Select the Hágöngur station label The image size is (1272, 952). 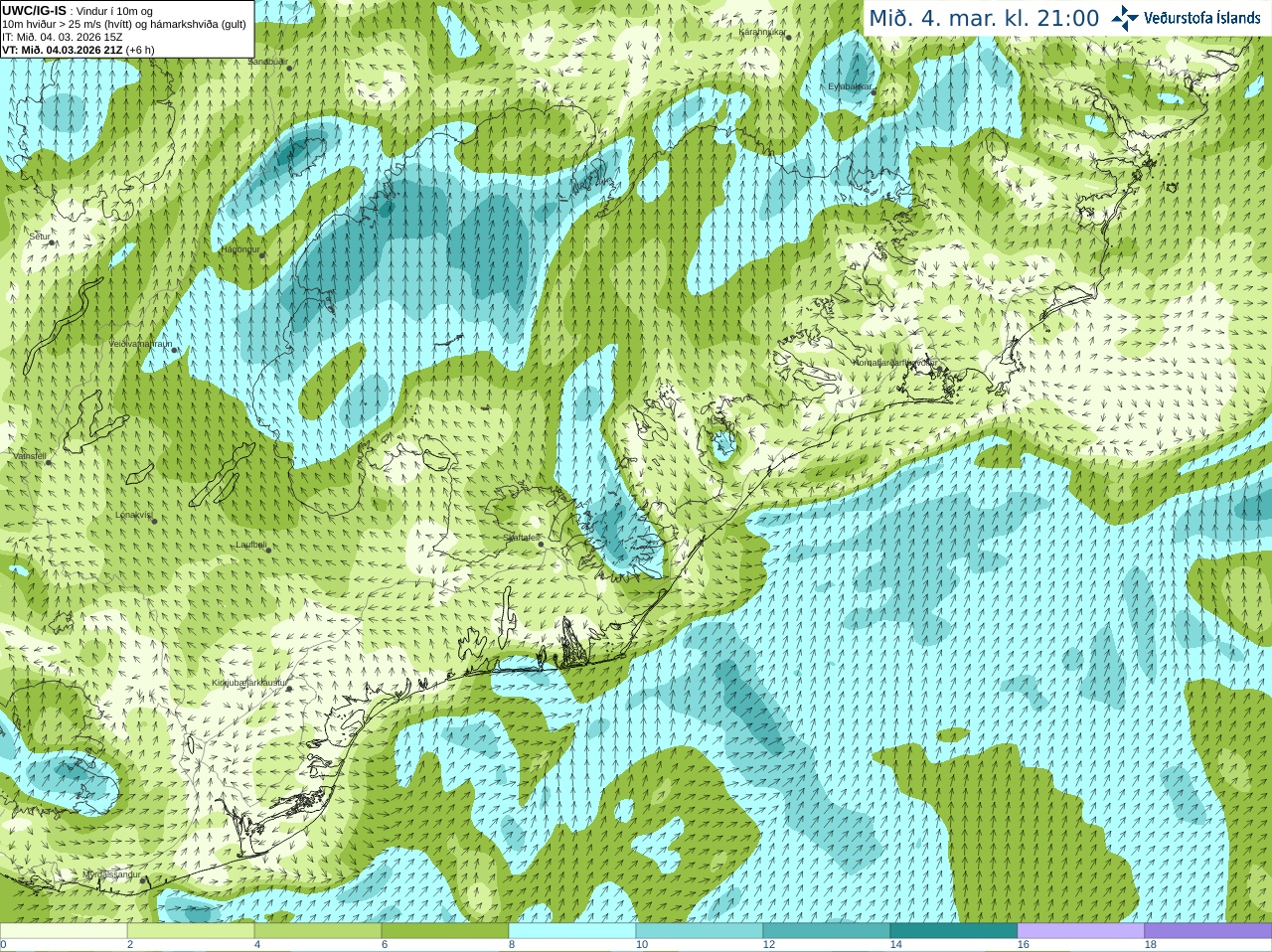click(240, 249)
